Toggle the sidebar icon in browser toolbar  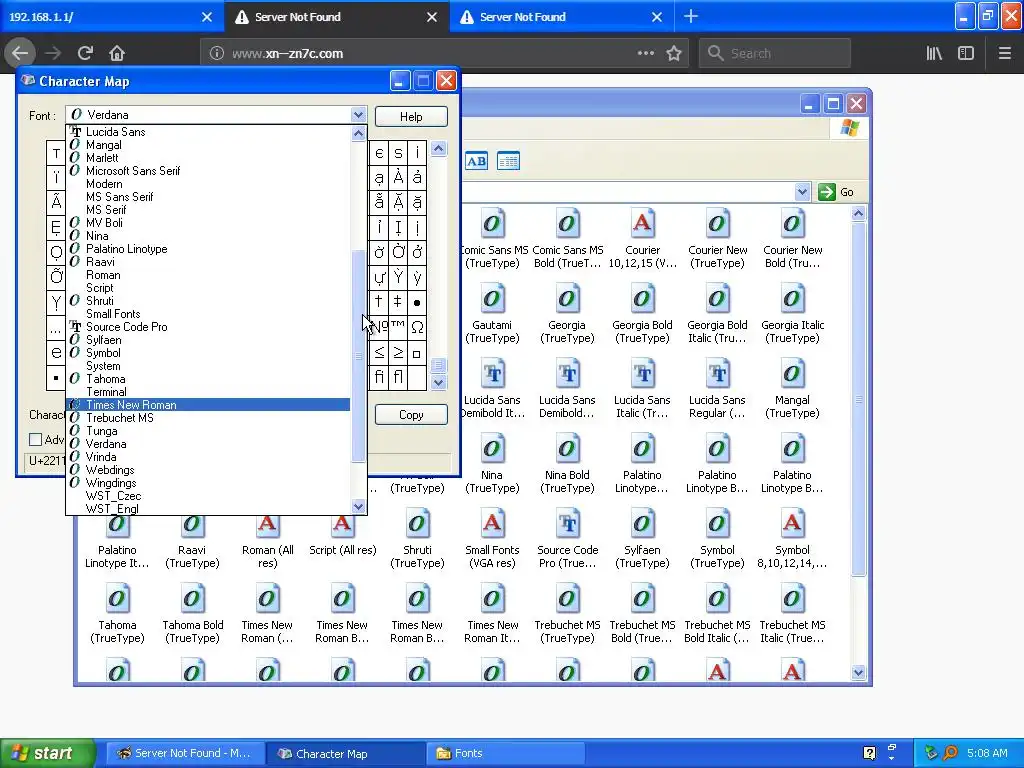point(966,53)
